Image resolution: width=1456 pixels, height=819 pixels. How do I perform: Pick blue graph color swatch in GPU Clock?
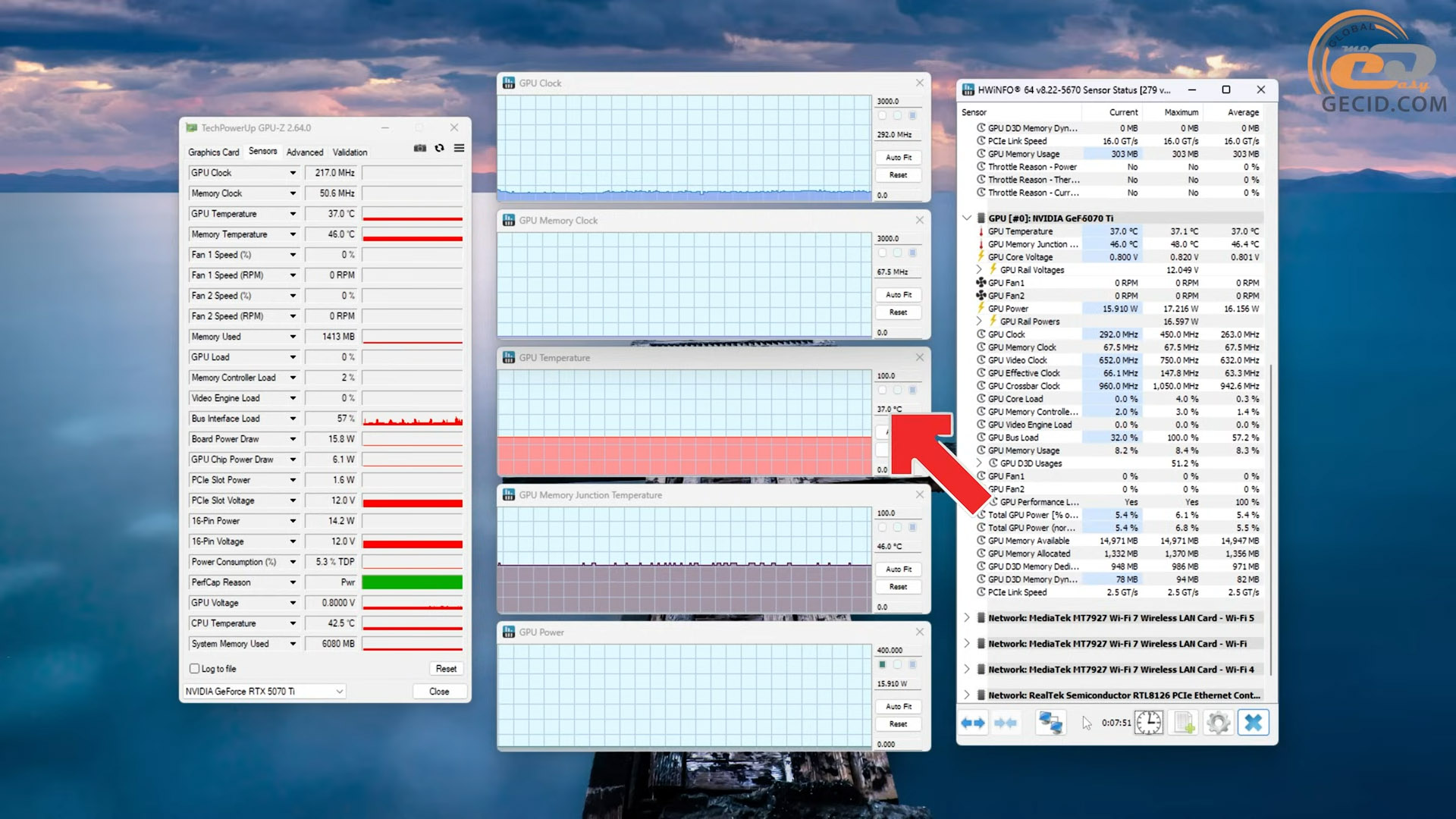pyautogui.click(x=912, y=116)
